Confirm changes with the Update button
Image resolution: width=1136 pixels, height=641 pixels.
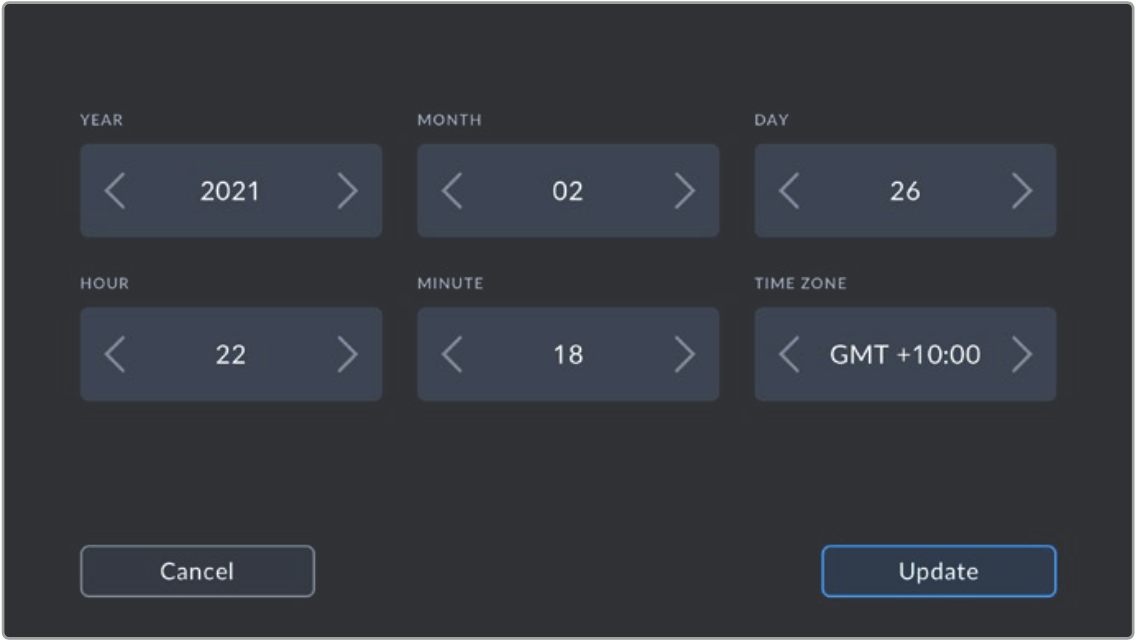coord(938,571)
